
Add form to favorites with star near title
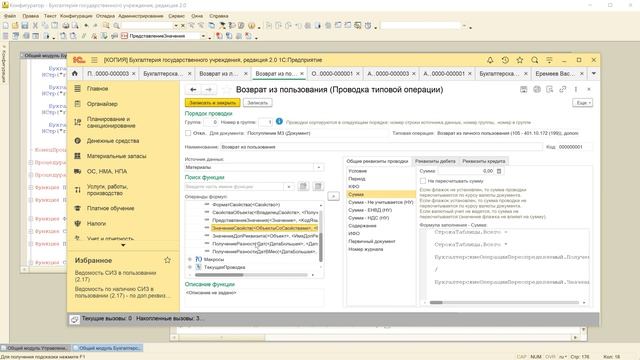227,90
